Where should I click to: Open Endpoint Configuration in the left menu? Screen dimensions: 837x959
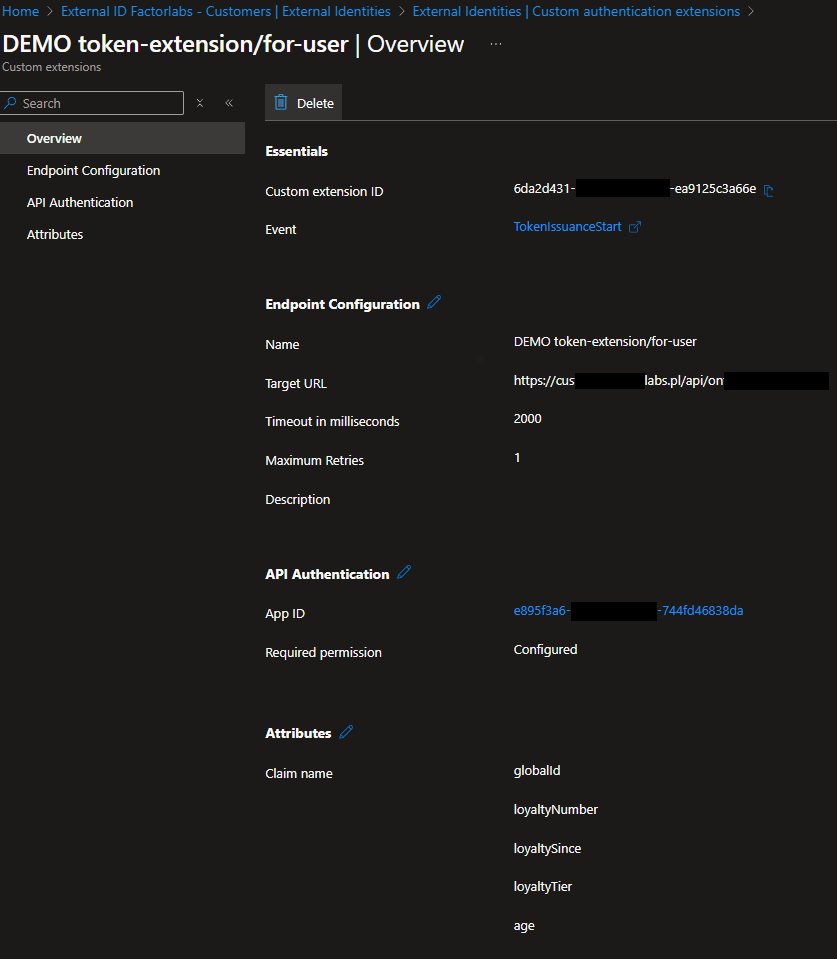pos(93,170)
